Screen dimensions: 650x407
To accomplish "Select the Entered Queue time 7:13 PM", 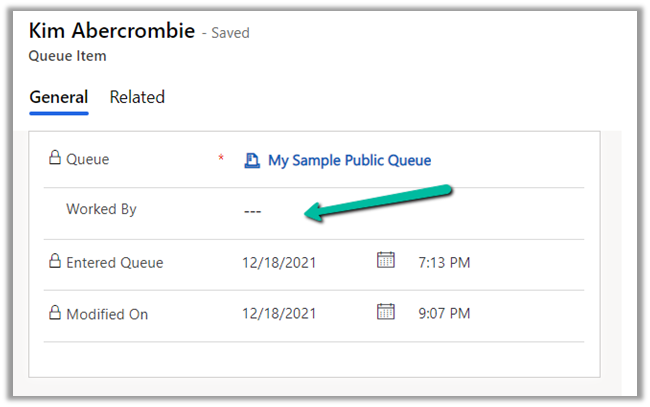I will [x=443, y=263].
